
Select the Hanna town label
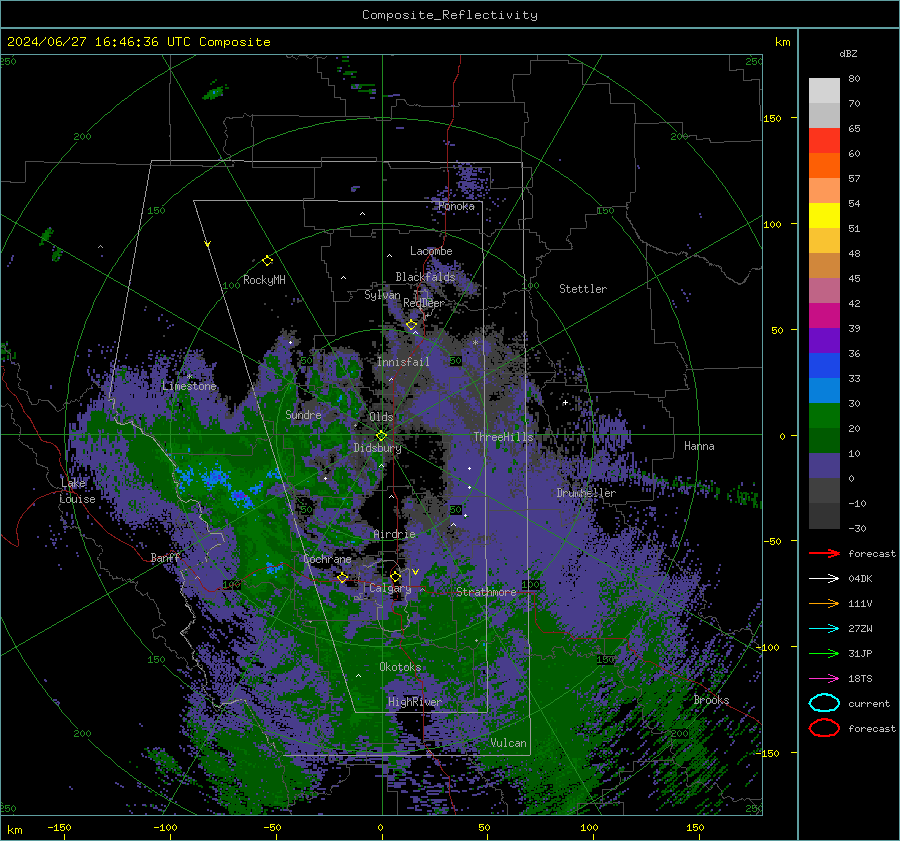(x=699, y=446)
